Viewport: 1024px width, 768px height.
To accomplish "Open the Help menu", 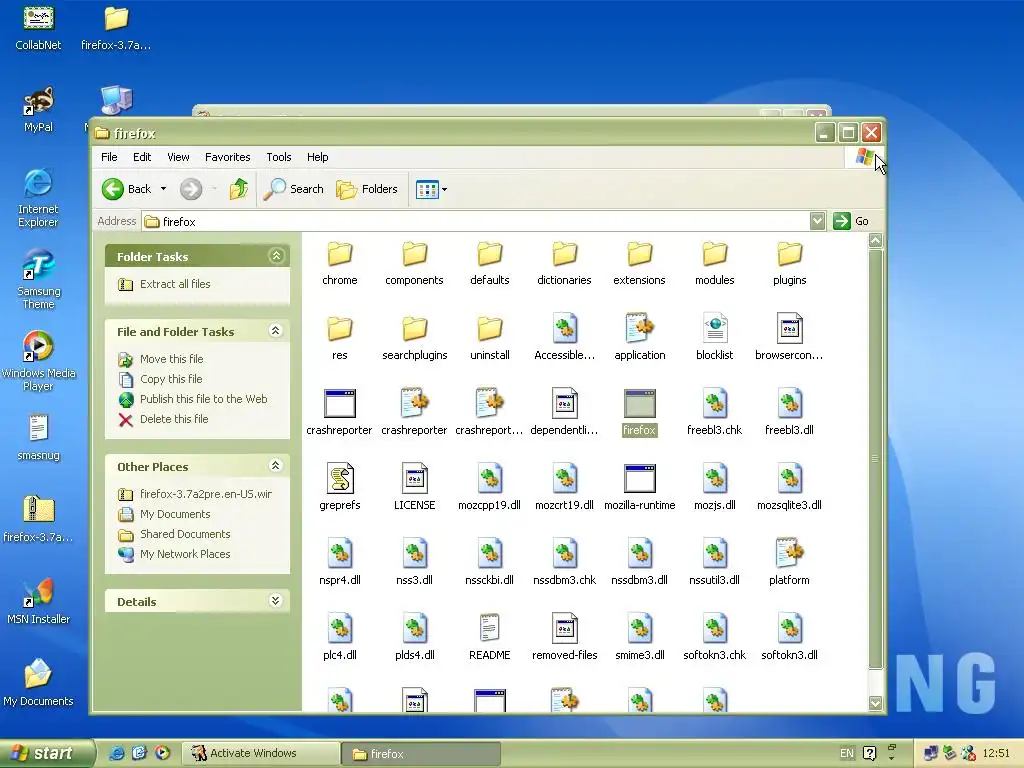I will click(317, 157).
